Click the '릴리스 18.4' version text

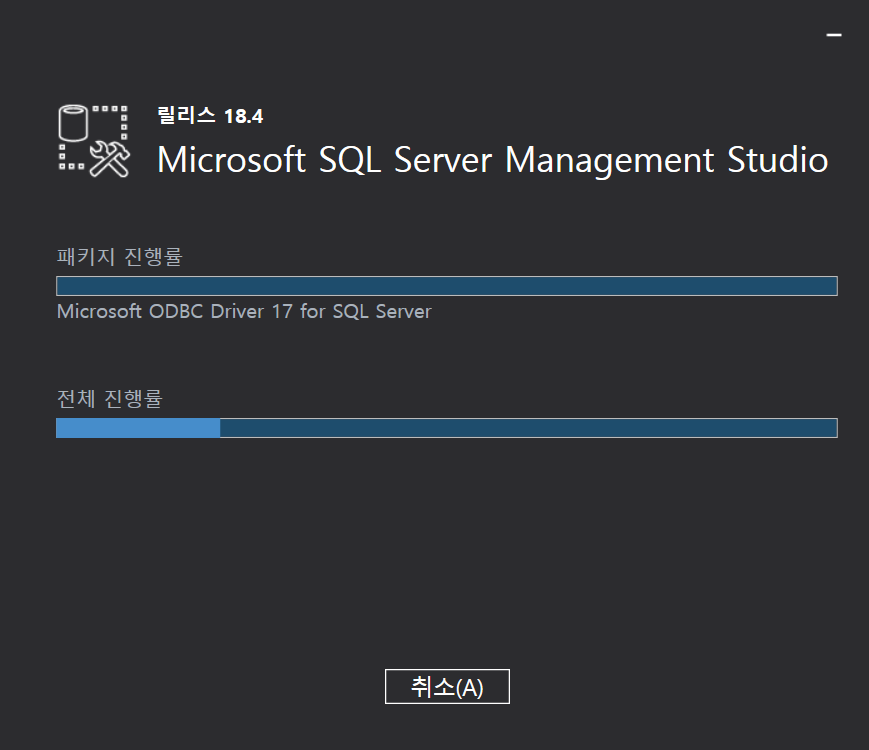210,115
